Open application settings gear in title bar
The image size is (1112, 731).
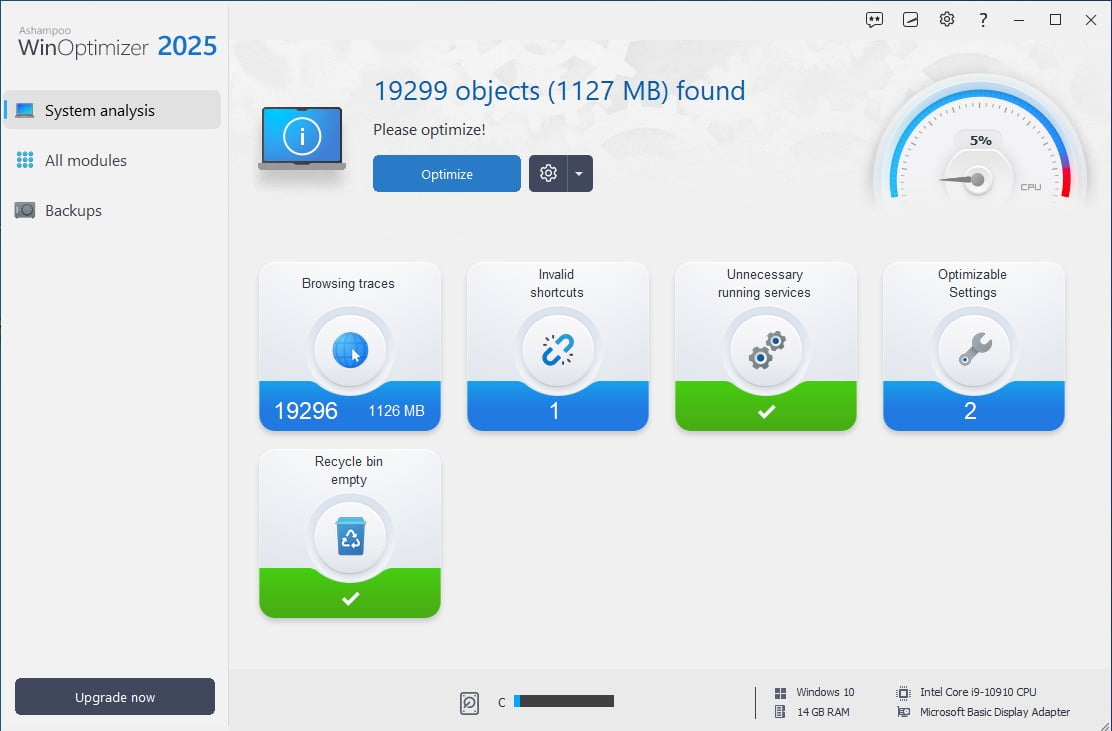point(947,20)
